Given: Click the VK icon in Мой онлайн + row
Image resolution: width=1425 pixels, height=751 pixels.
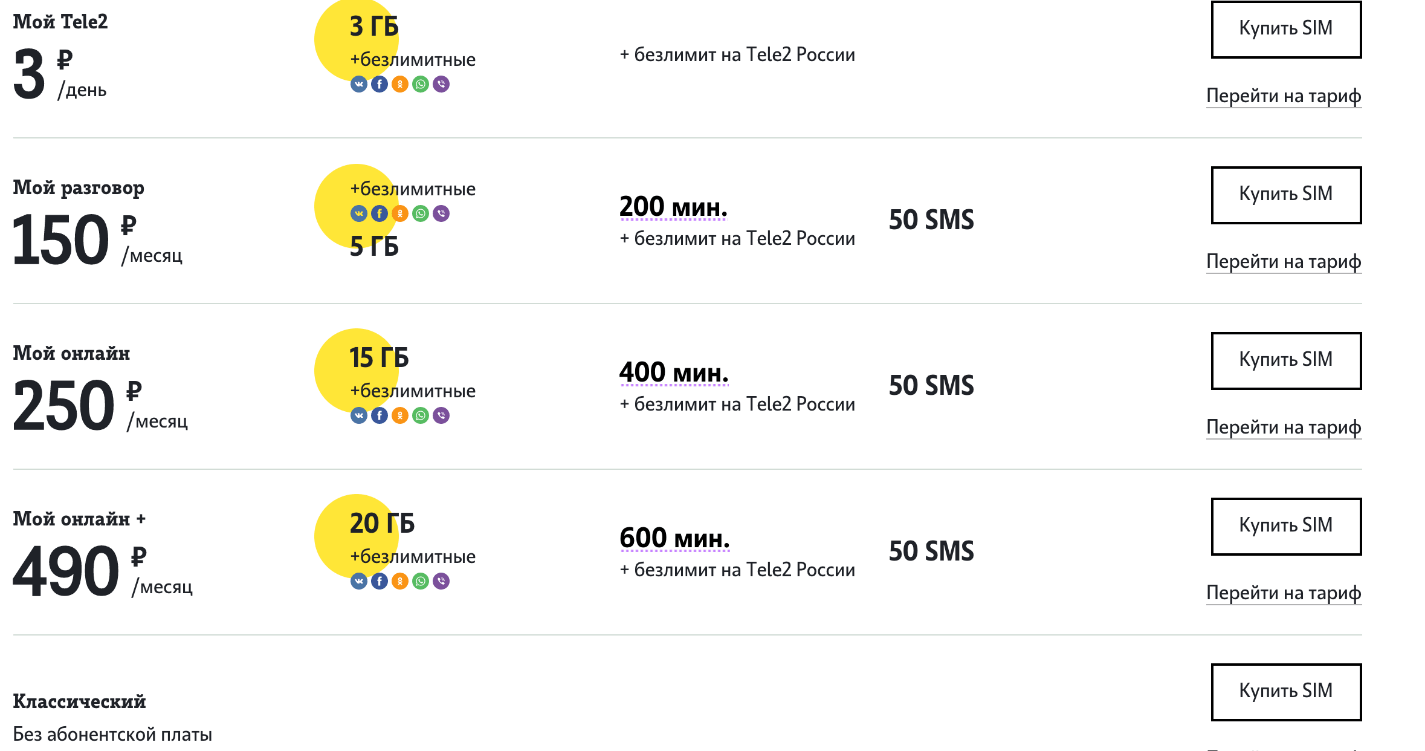Looking at the screenshot, I should click(x=359, y=581).
